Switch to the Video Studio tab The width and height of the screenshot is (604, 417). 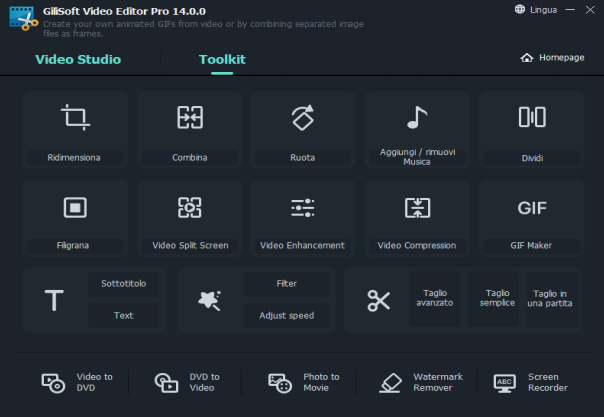click(x=78, y=59)
